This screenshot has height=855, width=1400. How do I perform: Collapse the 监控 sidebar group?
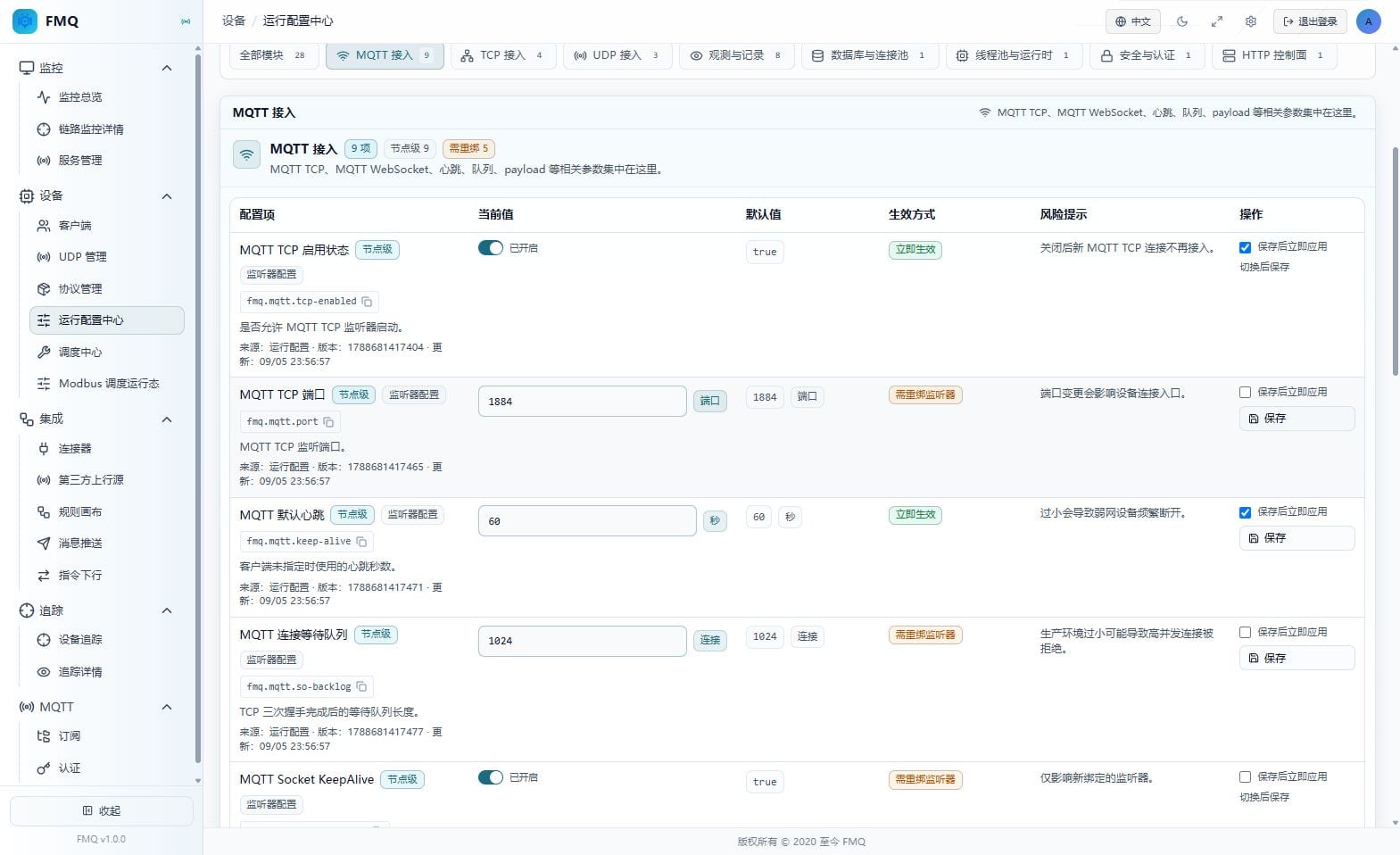coord(167,68)
